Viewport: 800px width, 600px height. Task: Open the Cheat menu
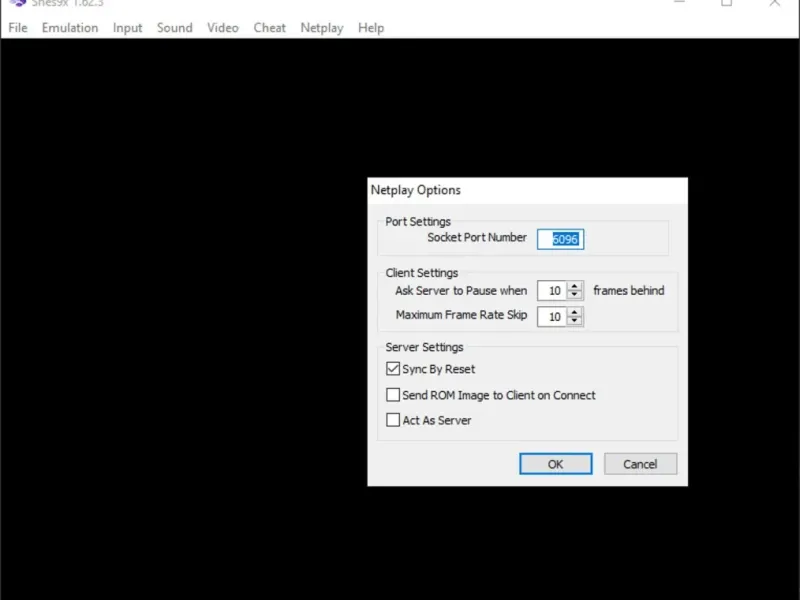[269, 28]
